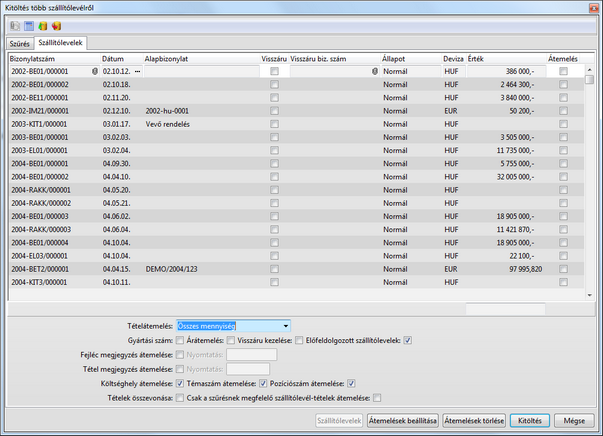Close the Kitöltés több szállítólevélről window
The width and height of the screenshot is (603, 436).
pyautogui.click(x=594, y=8)
